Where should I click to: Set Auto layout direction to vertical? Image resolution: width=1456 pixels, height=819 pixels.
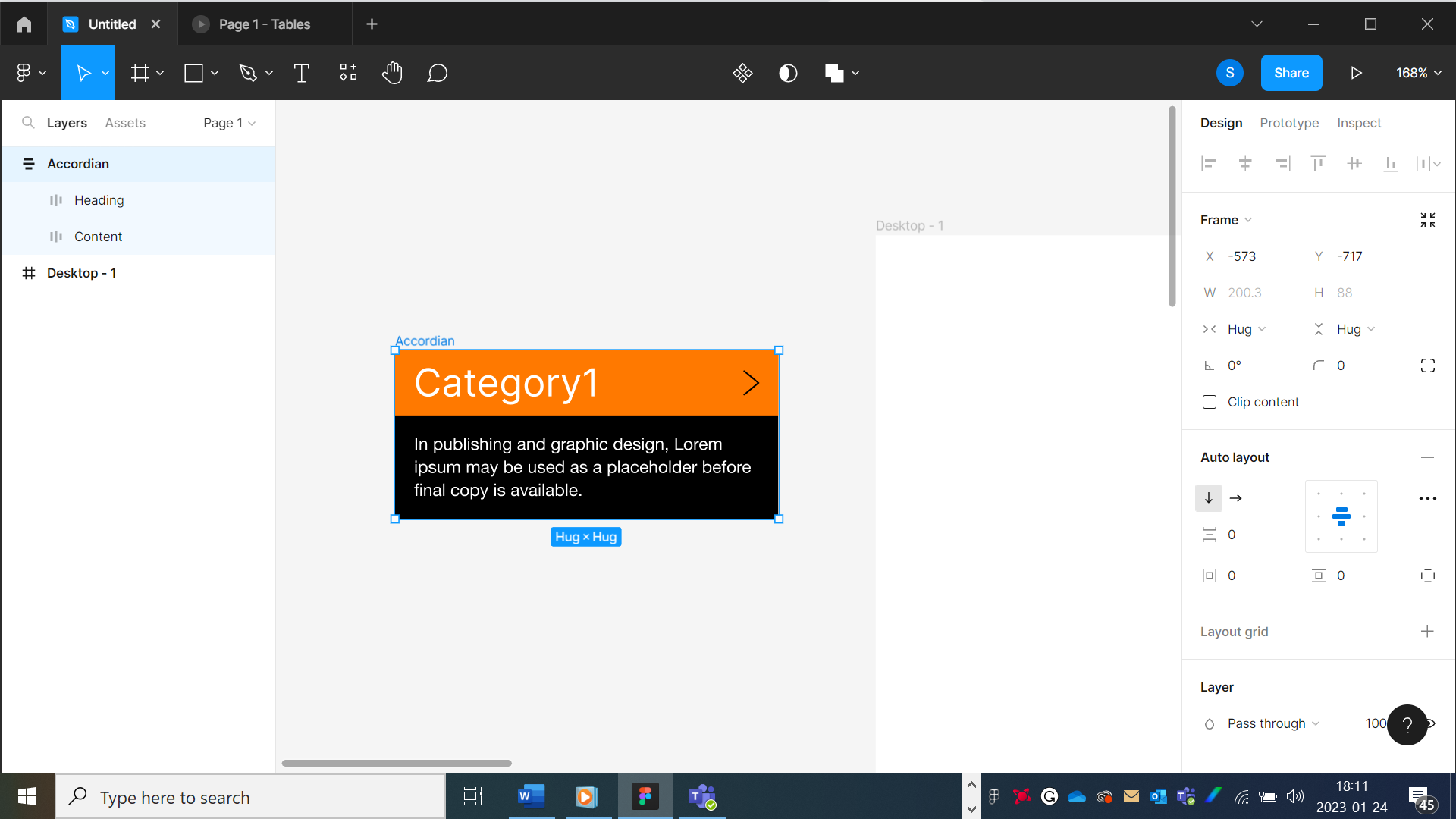1209,498
